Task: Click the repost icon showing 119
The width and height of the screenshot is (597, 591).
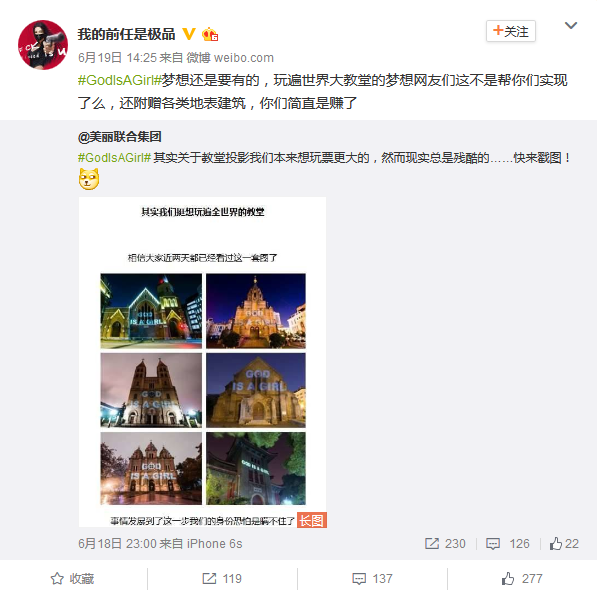Action: [x=222, y=579]
